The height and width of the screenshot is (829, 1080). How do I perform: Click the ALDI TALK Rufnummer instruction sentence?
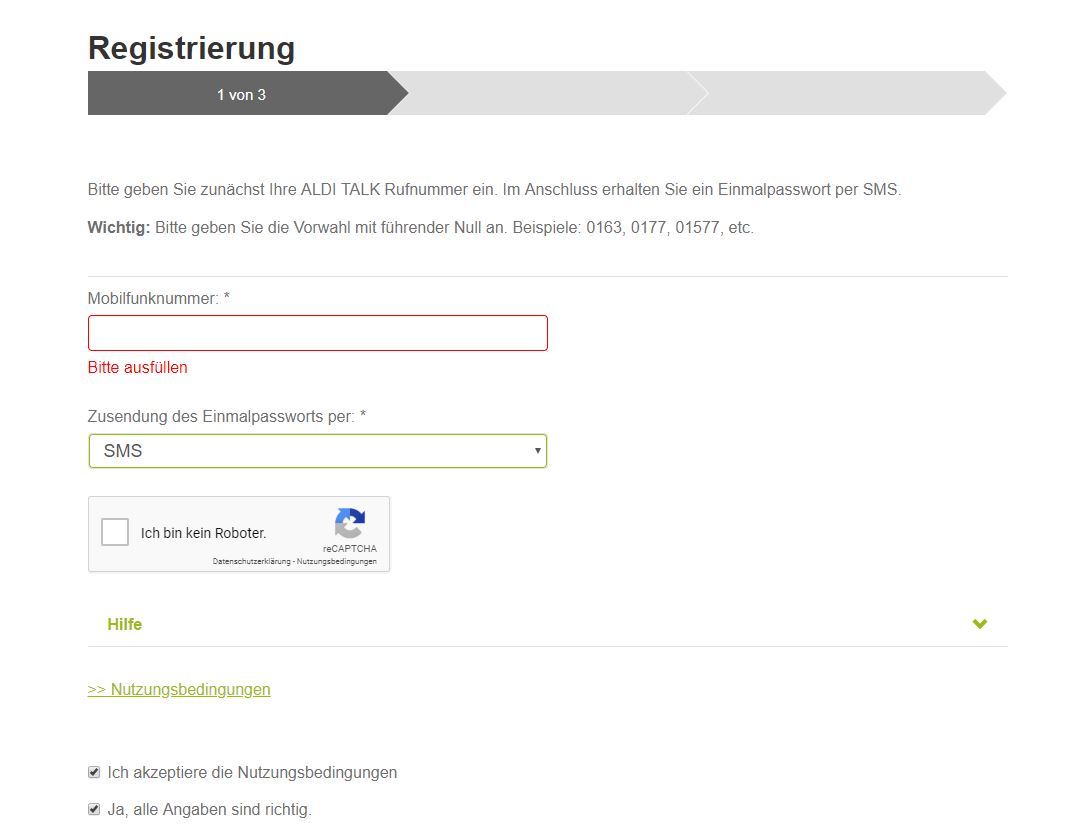pos(494,189)
